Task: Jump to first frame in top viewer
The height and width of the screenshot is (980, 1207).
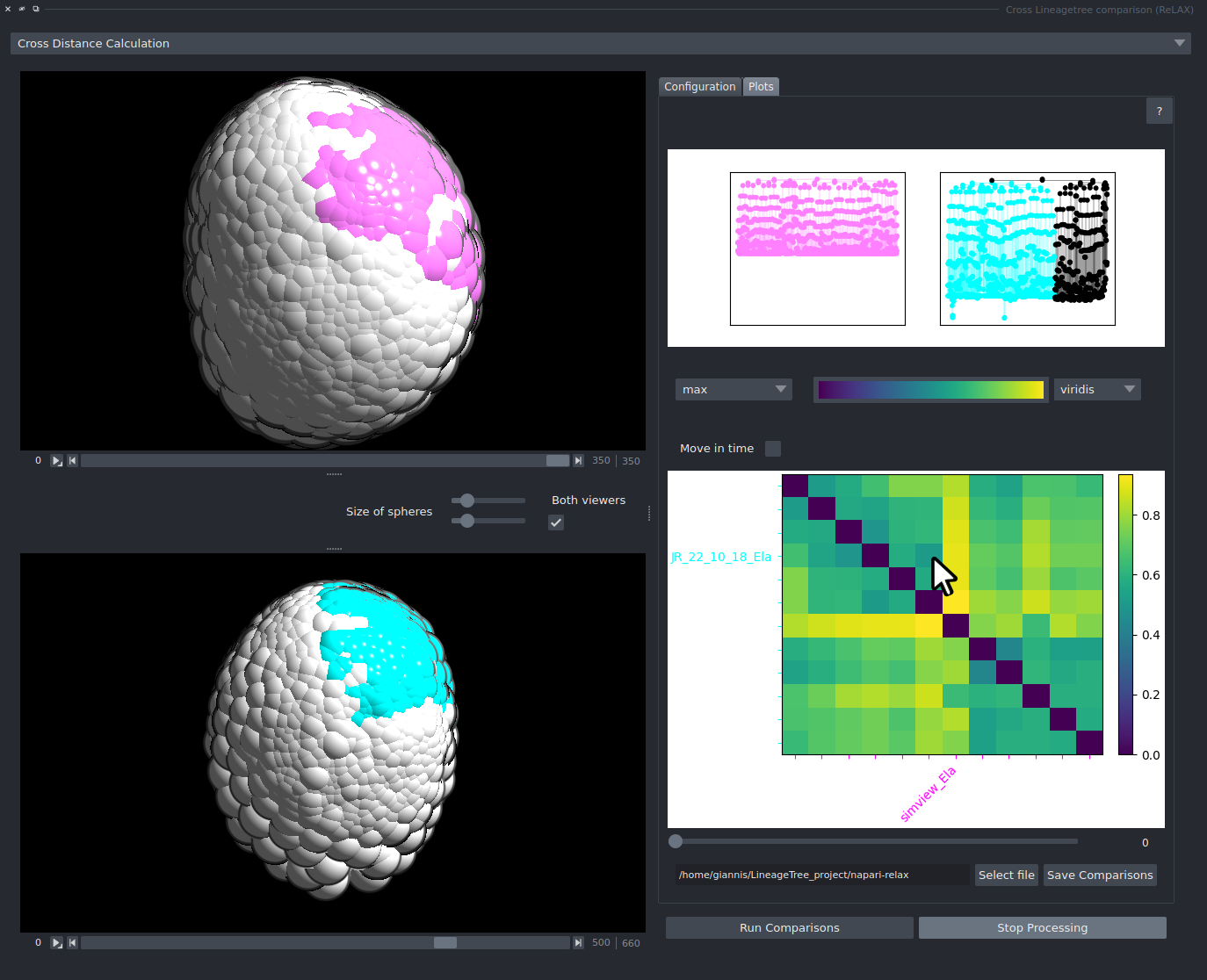Action: pyautogui.click(x=71, y=459)
